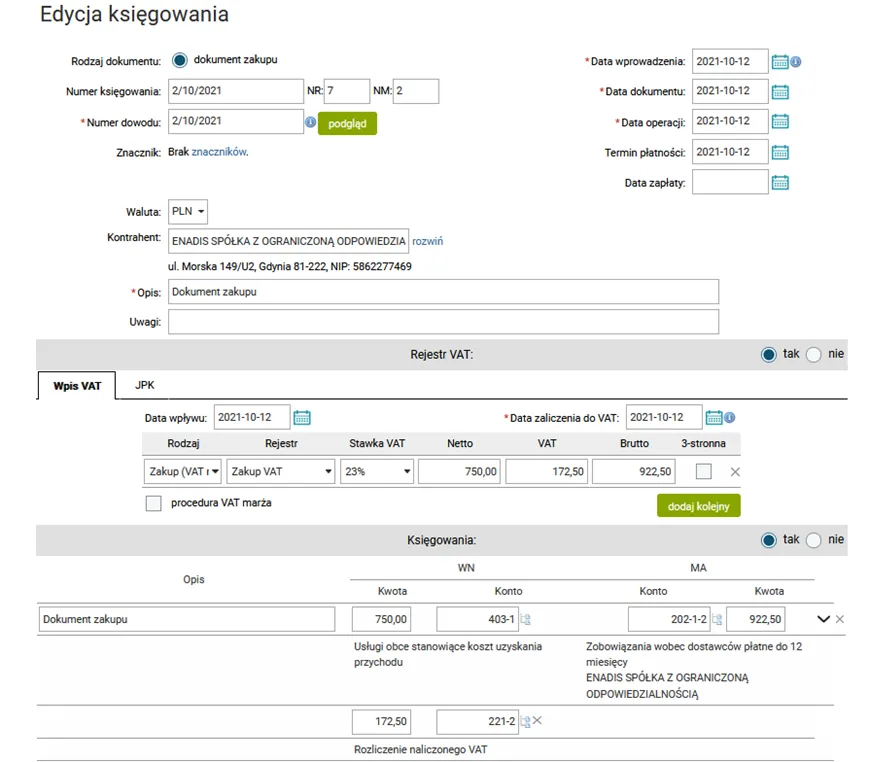Open the Stawka VAT 23% dropdown

(x=377, y=472)
